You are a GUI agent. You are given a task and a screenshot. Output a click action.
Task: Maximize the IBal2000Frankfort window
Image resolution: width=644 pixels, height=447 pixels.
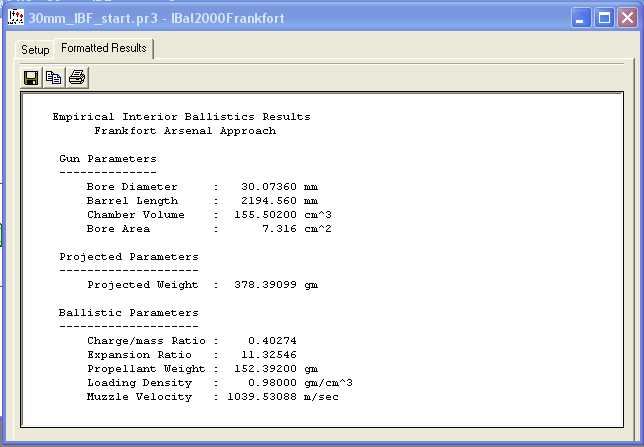coord(604,18)
